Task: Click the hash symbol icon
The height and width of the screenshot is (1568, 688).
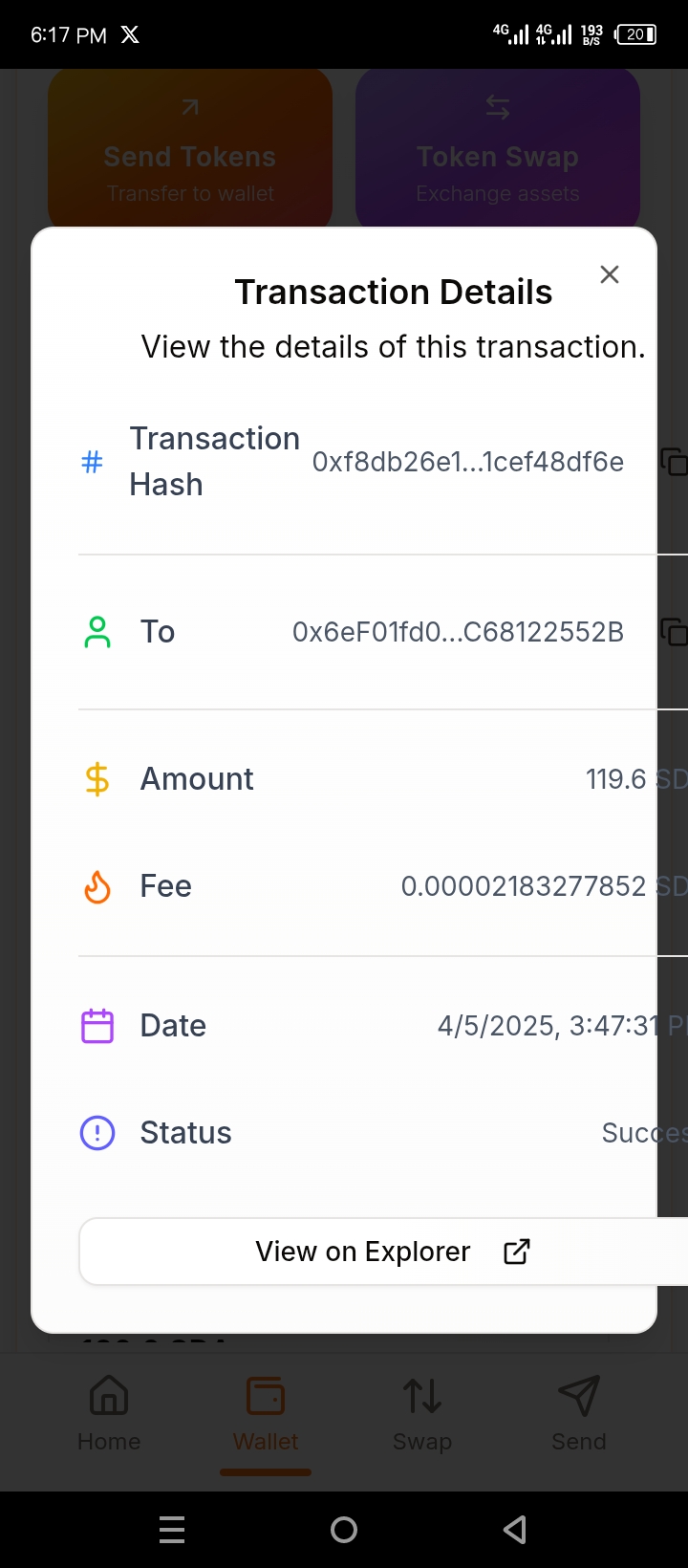Action: 92,463
